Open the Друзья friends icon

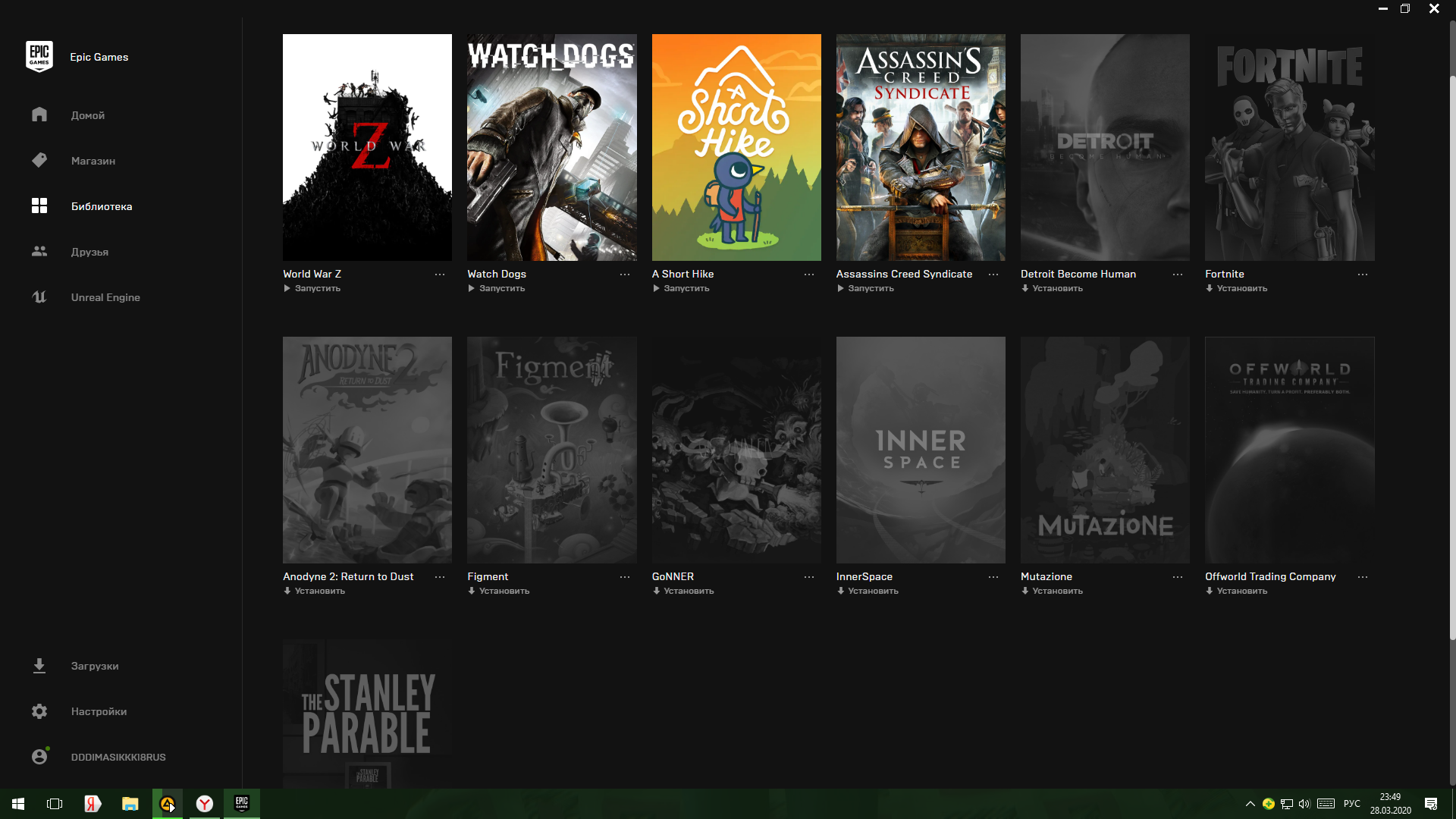click(x=39, y=251)
